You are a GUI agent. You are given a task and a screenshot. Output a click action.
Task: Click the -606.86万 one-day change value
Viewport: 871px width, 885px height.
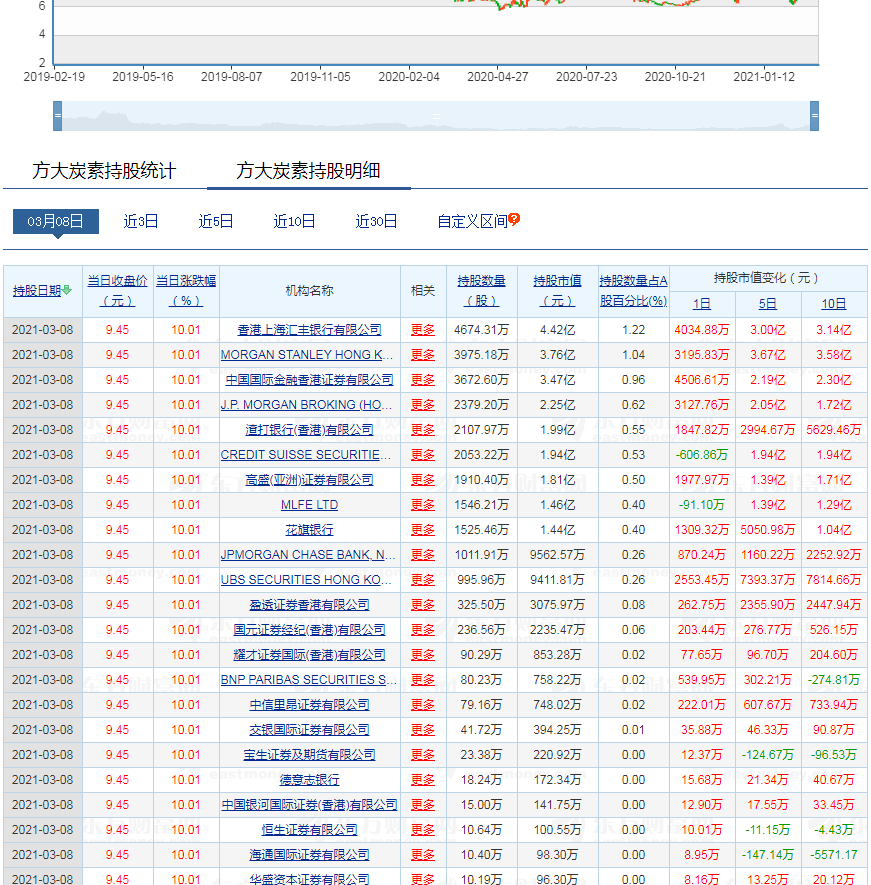pos(702,454)
